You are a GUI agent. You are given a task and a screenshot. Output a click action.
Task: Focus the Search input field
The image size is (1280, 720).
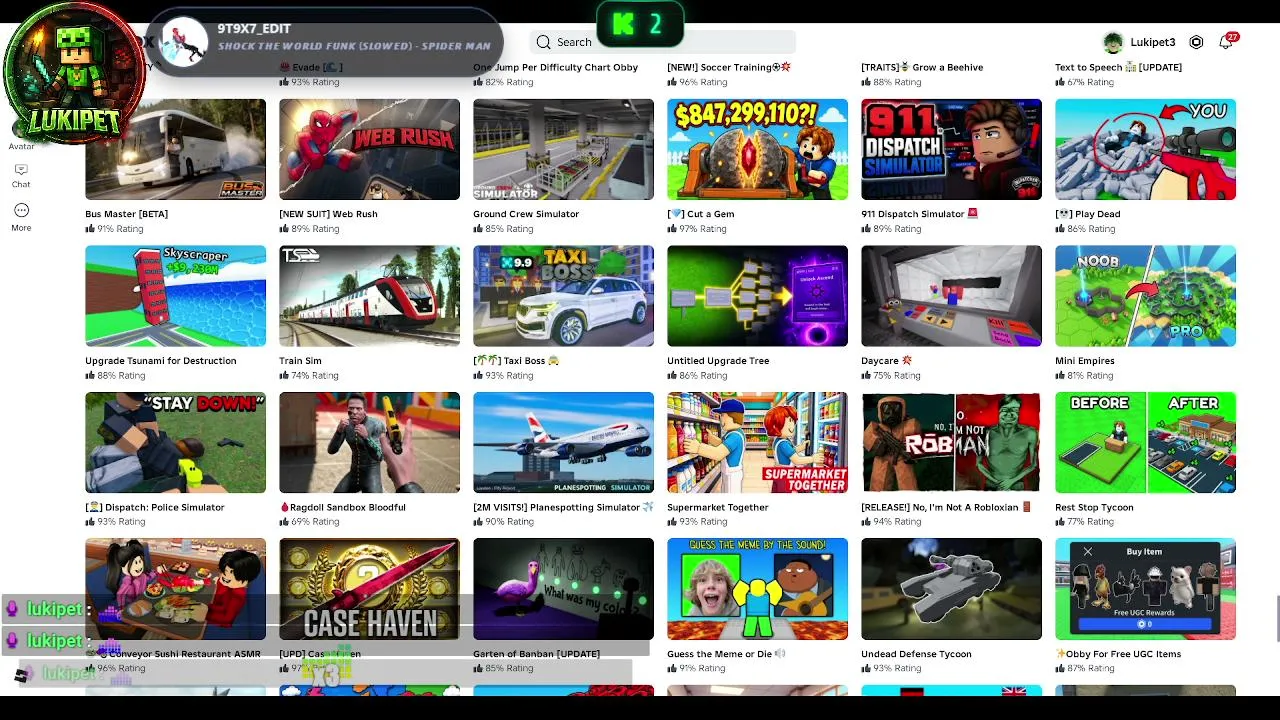point(663,42)
